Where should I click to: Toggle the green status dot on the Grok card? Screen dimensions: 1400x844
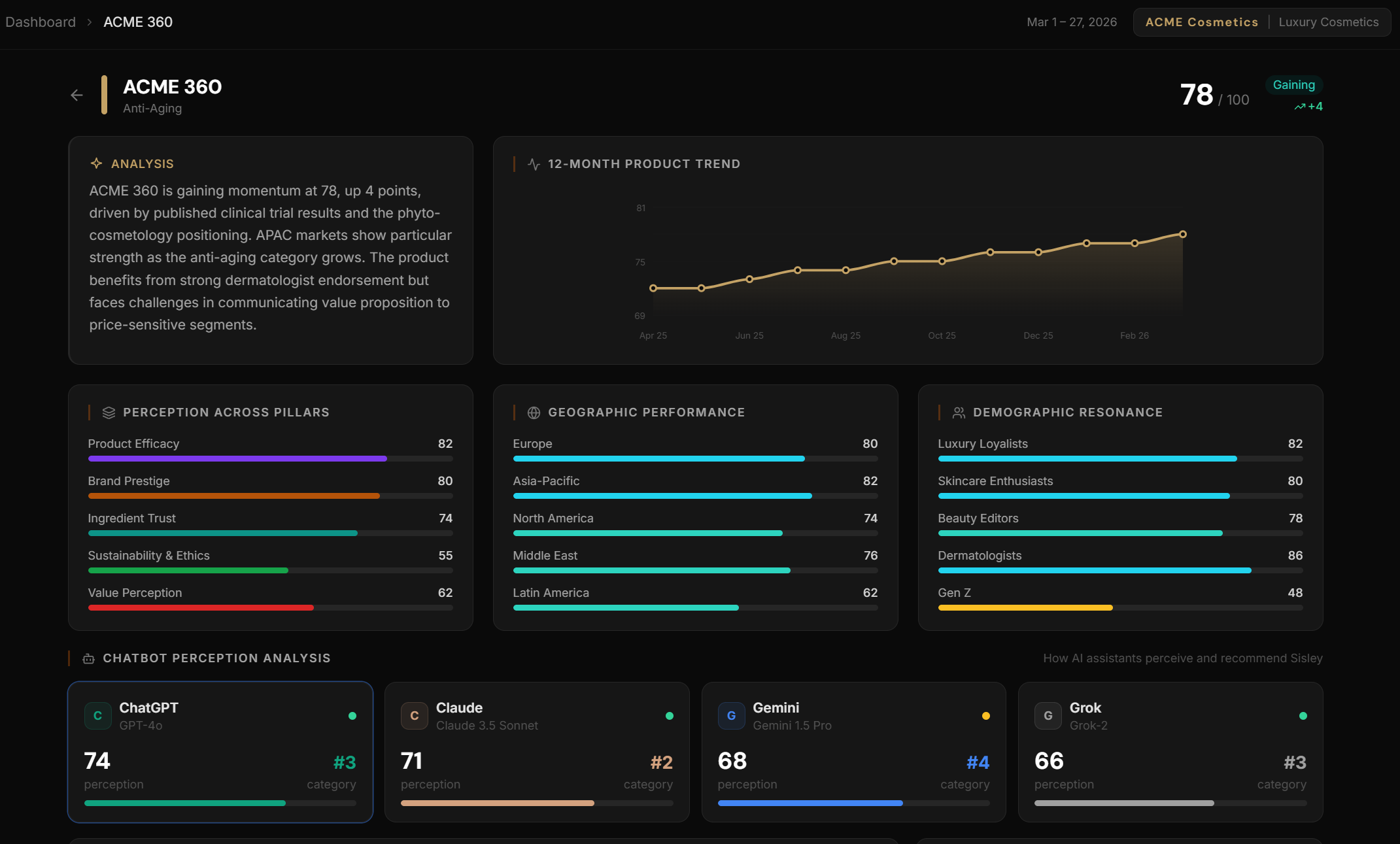(1303, 716)
